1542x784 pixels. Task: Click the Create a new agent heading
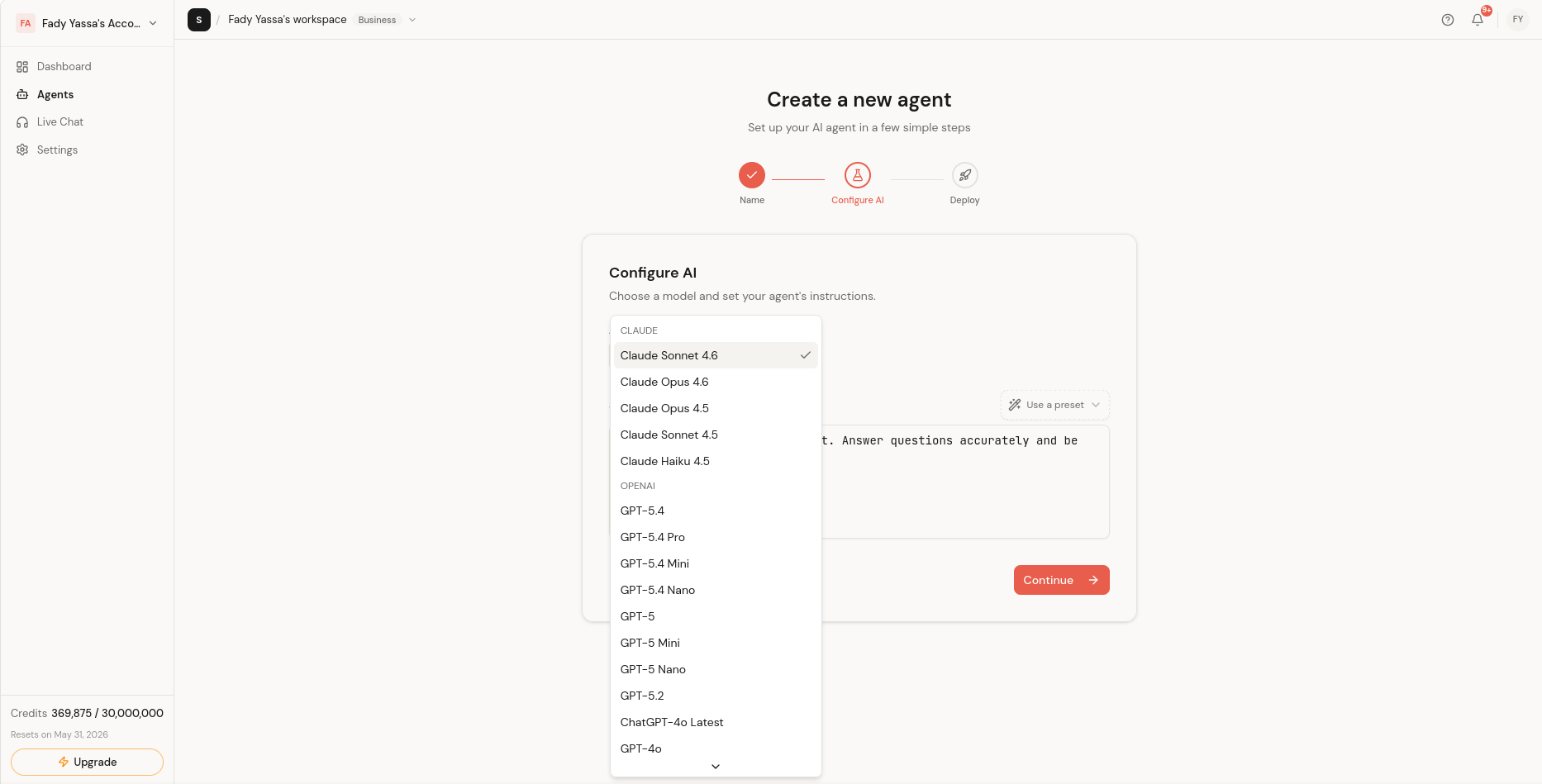[x=859, y=100]
